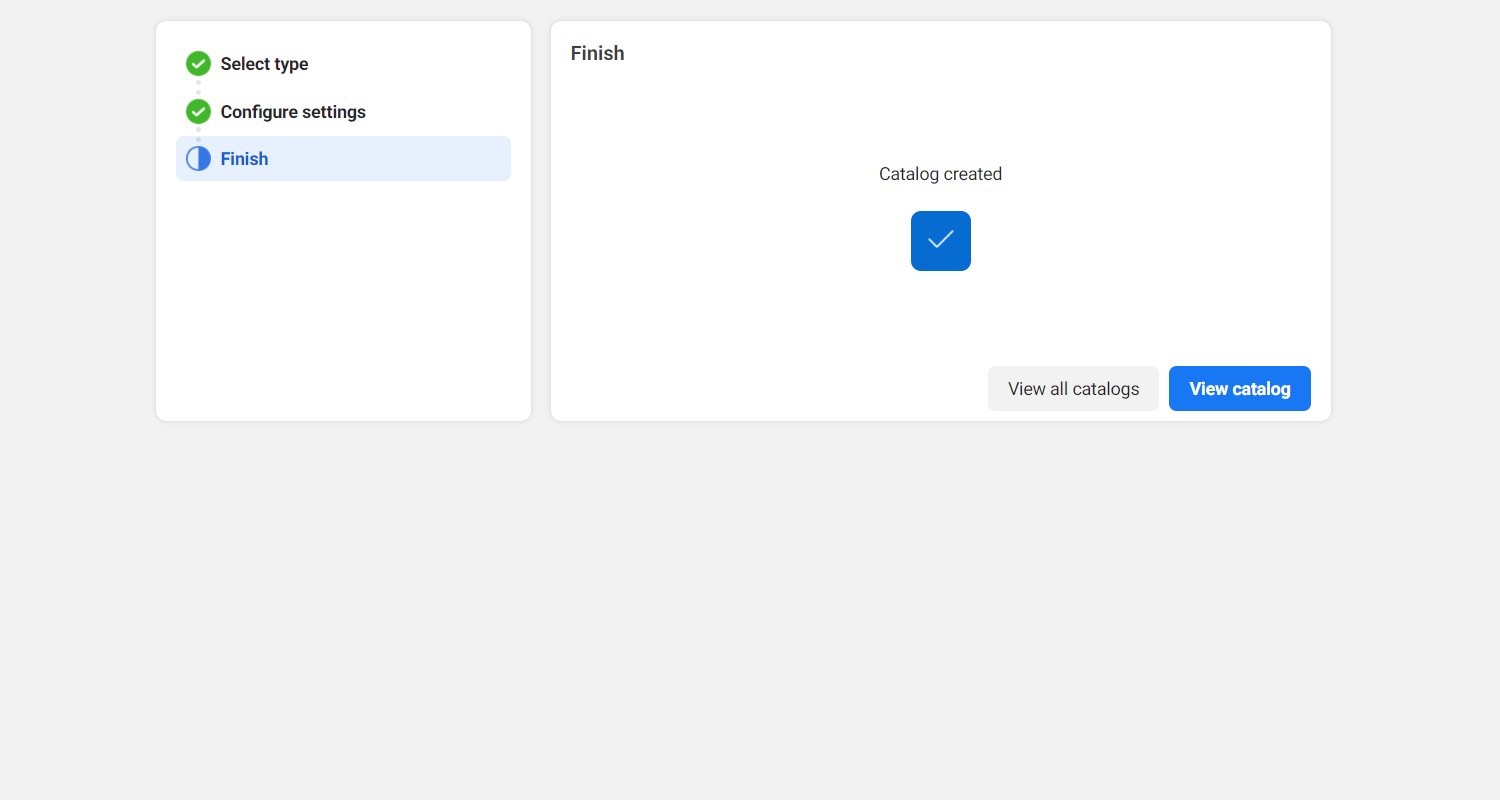Image resolution: width=1500 pixels, height=800 pixels.
Task: Click the half-filled progress circle next to Finish
Action: pyautogui.click(x=198, y=158)
